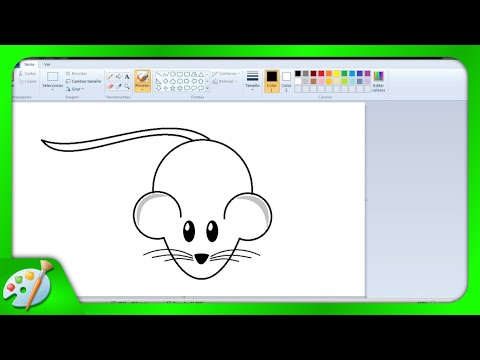The width and height of the screenshot is (480, 360).
Task: Pick the pink color swatch
Action: (x=321, y=81)
